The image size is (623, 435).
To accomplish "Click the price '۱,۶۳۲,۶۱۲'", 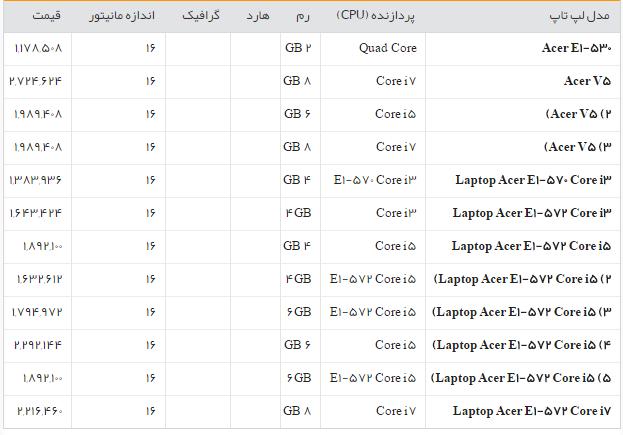I will click(x=40, y=279).
